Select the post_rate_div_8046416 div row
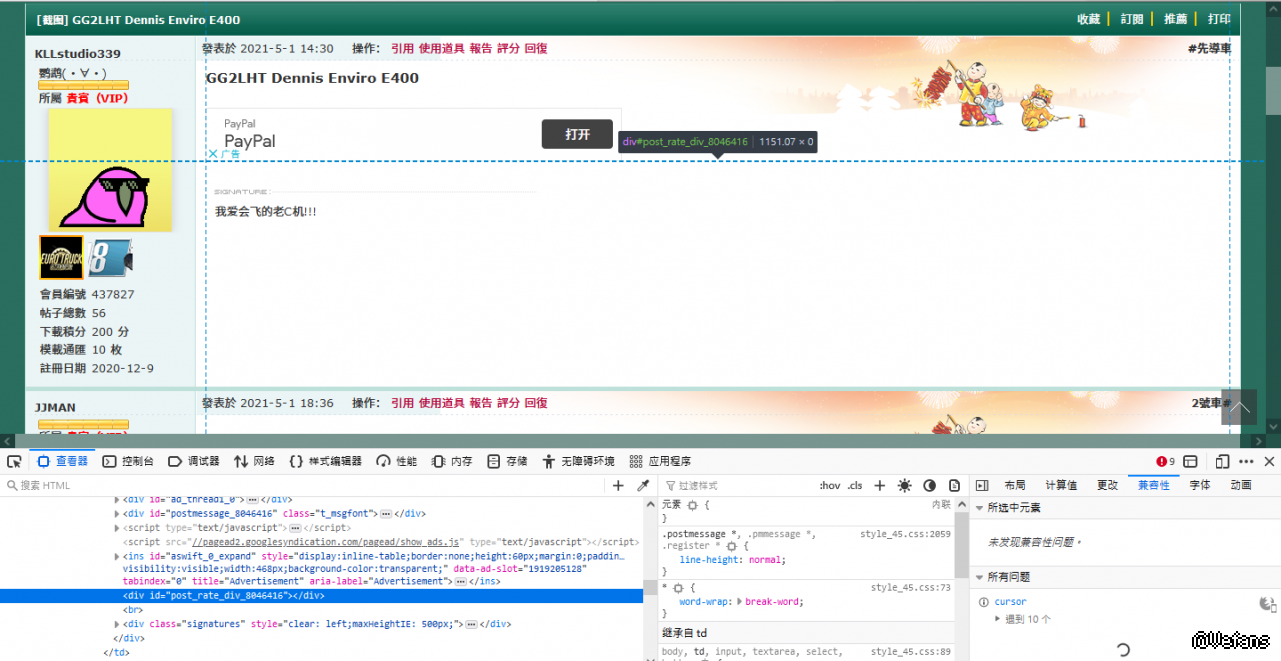This screenshot has width=1281, height=661. (321, 595)
